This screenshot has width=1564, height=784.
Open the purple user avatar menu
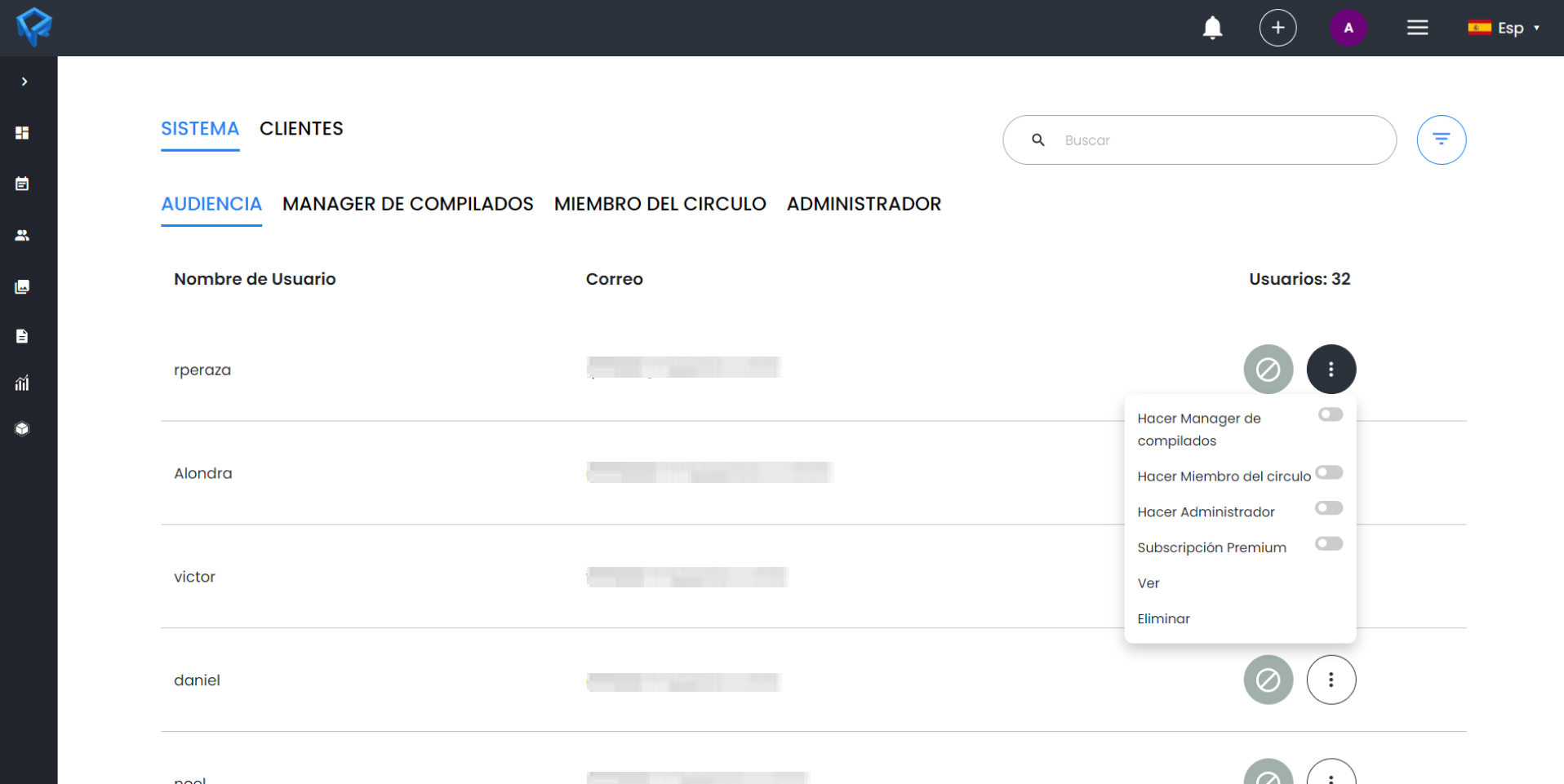pos(1348,28)
